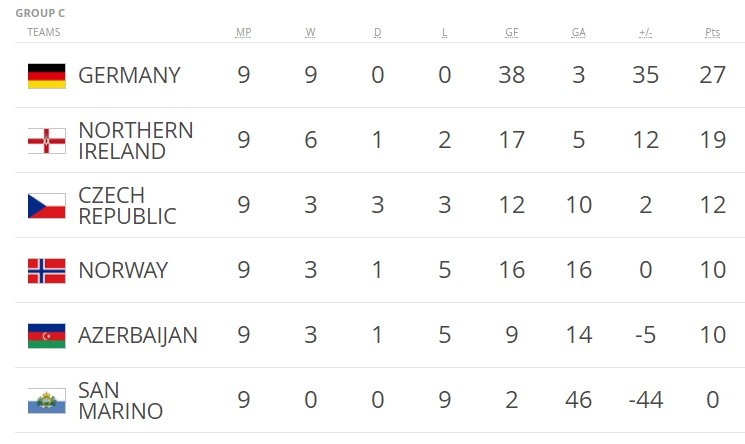Click the Group C heading

click(41, 14)
